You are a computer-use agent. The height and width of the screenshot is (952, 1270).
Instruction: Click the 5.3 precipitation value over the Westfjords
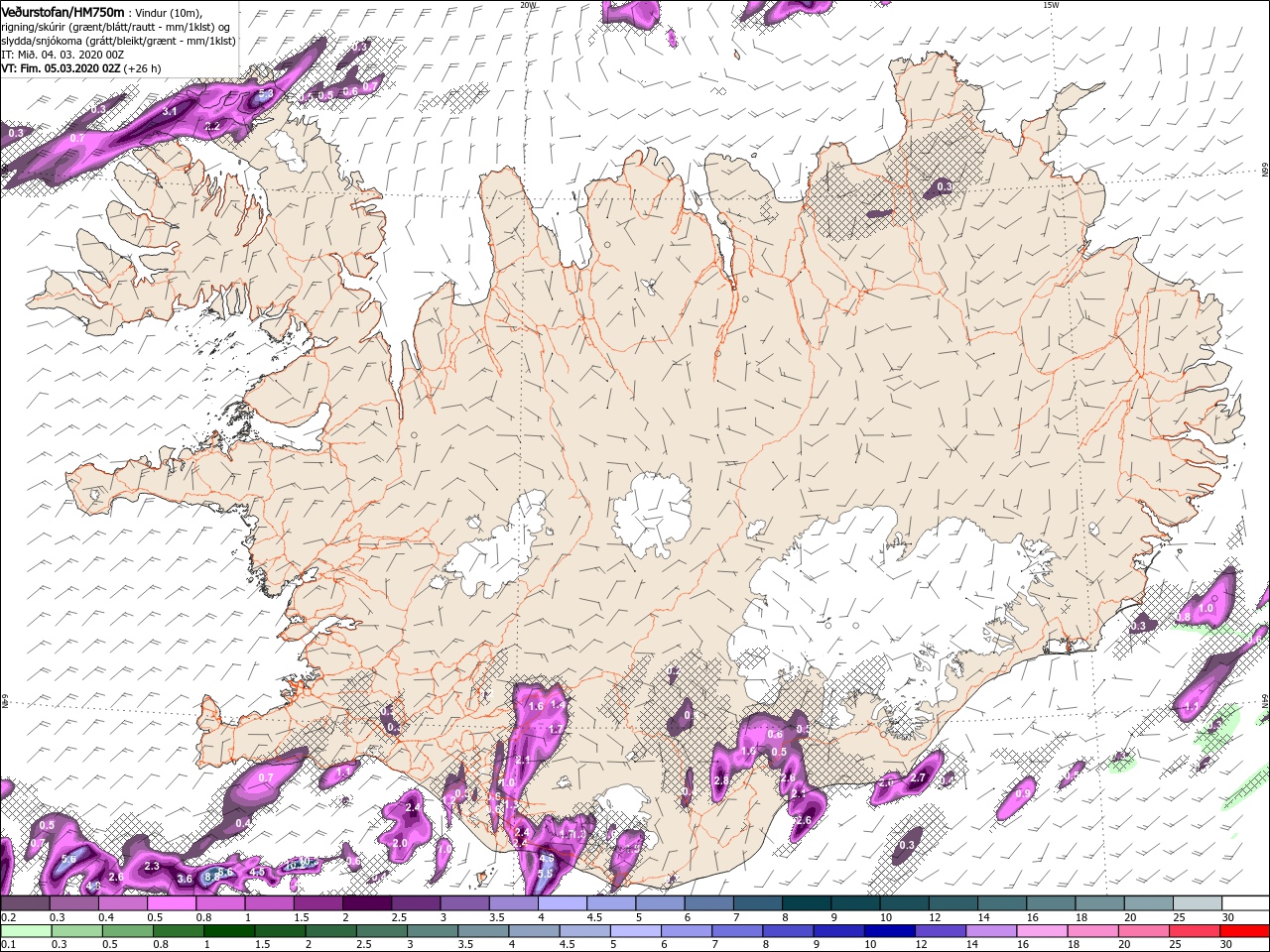pos(266,95)
